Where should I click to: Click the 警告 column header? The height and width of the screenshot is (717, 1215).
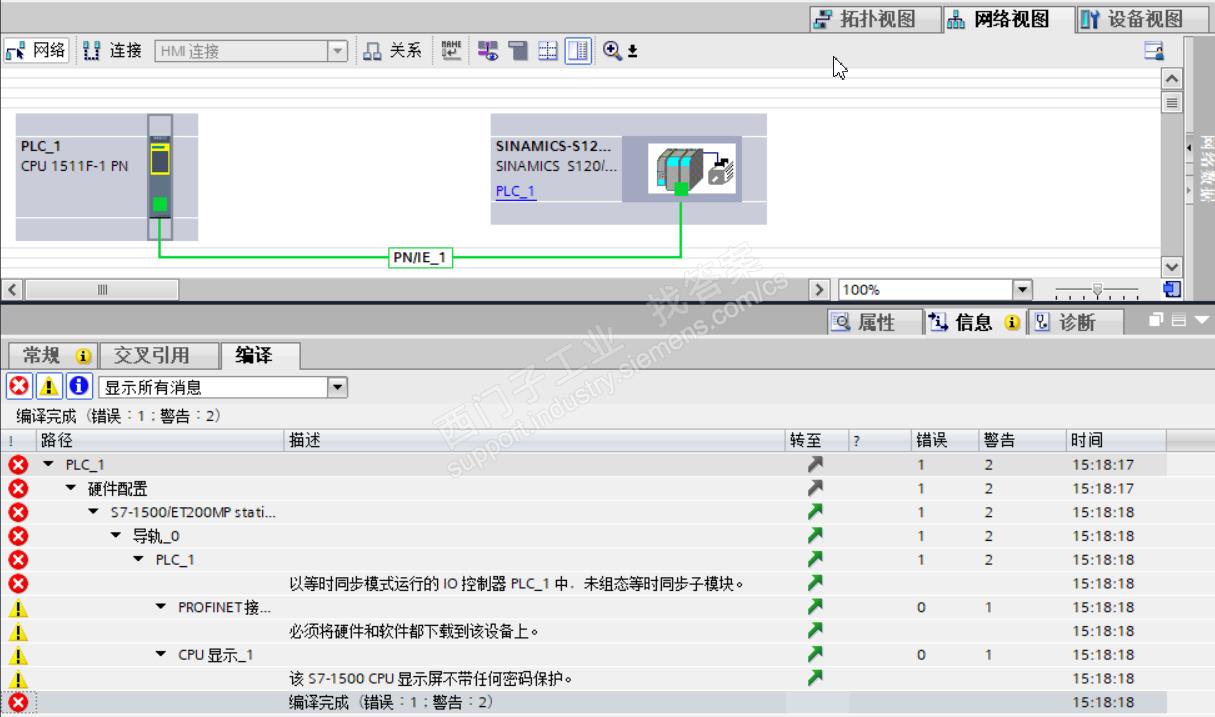pyautogui.click(x=1022, y=440)
